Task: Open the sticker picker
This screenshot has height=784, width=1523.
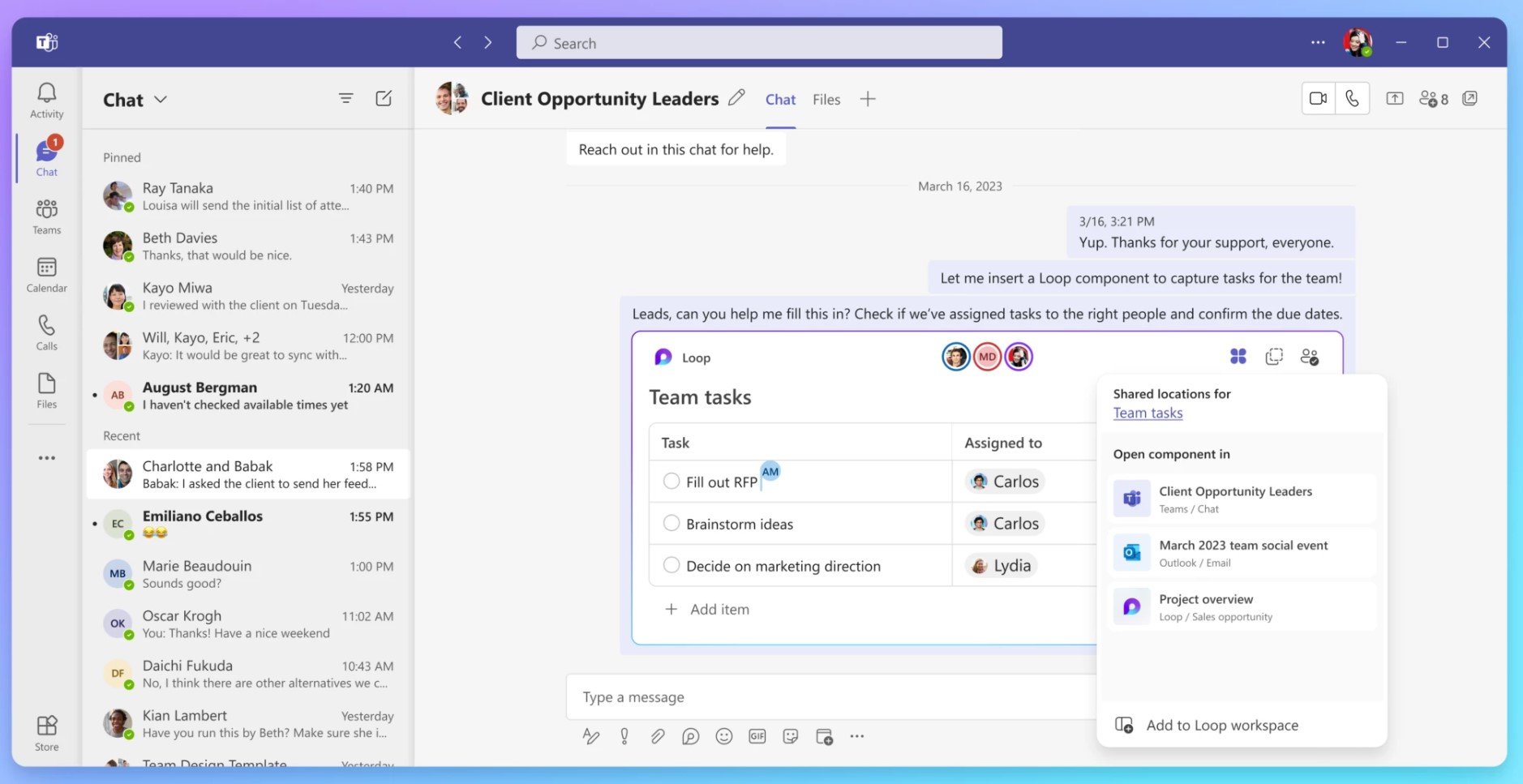Action: click(x=791, y=736)
